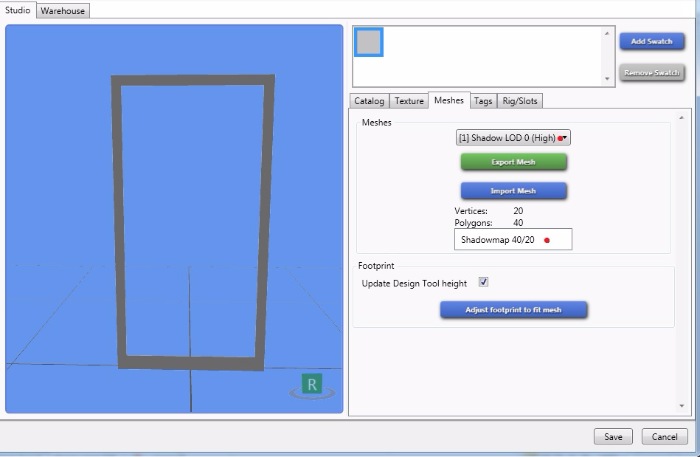
Task: Open the Catalog tab
Action: 369,101
